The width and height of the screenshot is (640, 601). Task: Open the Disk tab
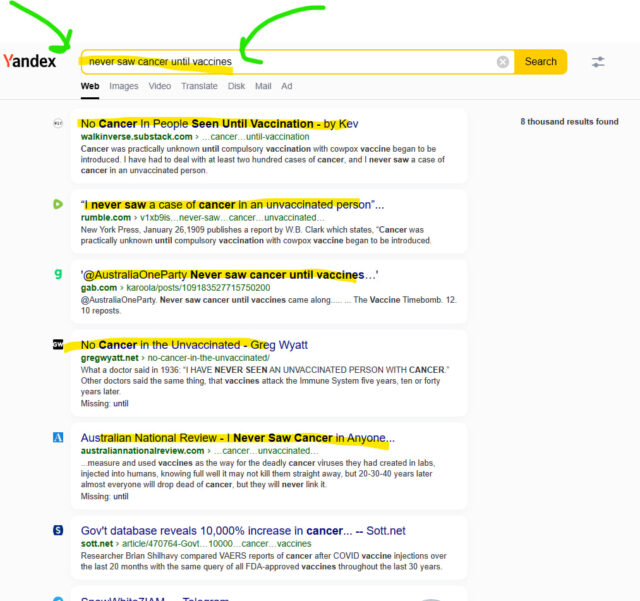[236, 86]
